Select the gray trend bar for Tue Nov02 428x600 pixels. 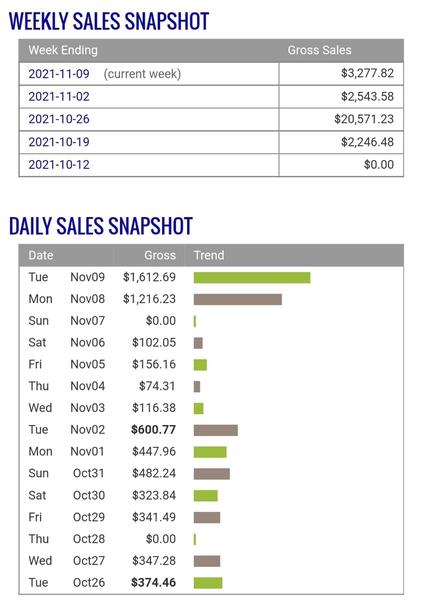click(x=216, y=430)
